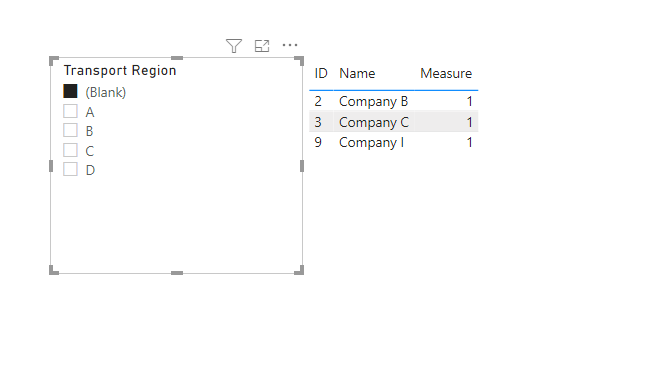Open the slicer filter icon
This screenshot has height=388, width=661.
(x=234, y=46)
